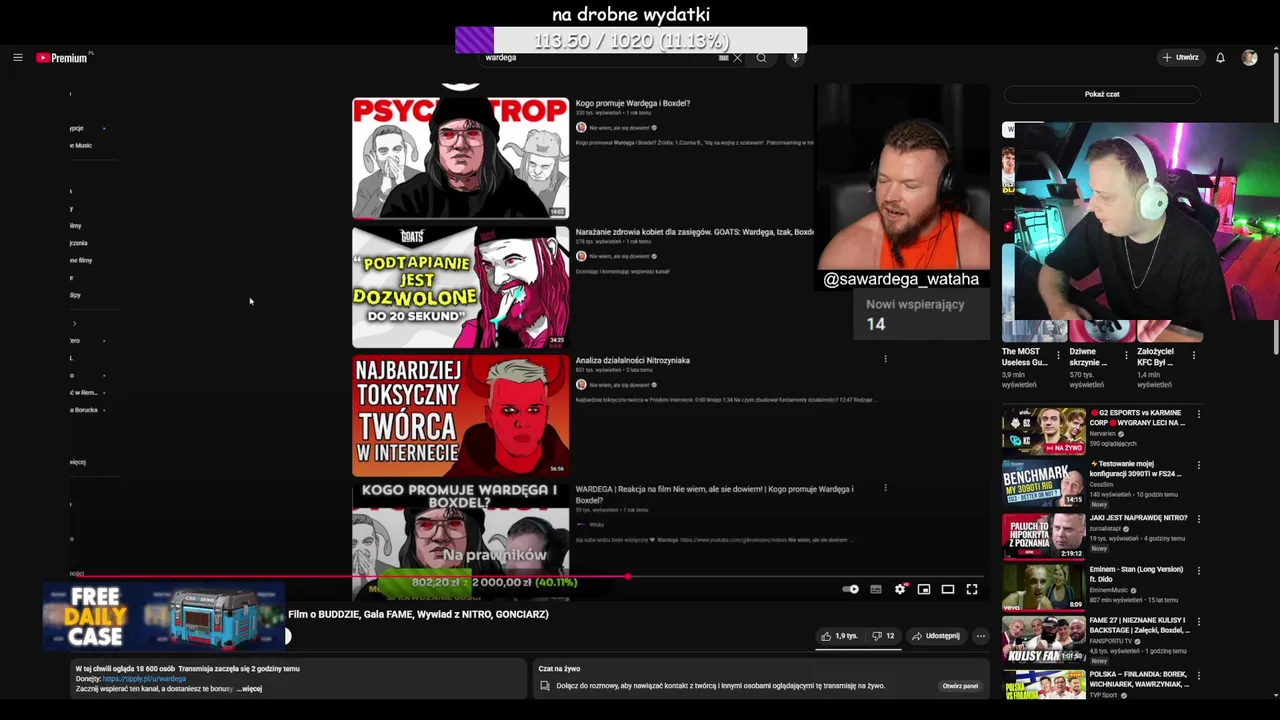Share the video via Udostępnij
Viewport: 1280px width, 720px height.
click(935, 636)
